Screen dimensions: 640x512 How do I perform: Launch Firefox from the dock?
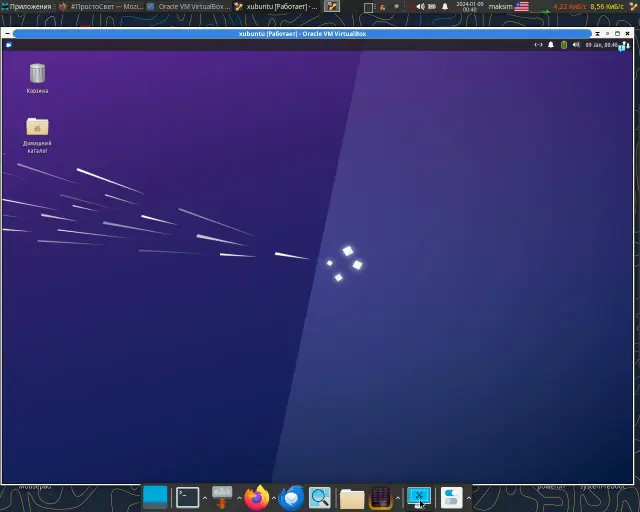coord(257,497)
